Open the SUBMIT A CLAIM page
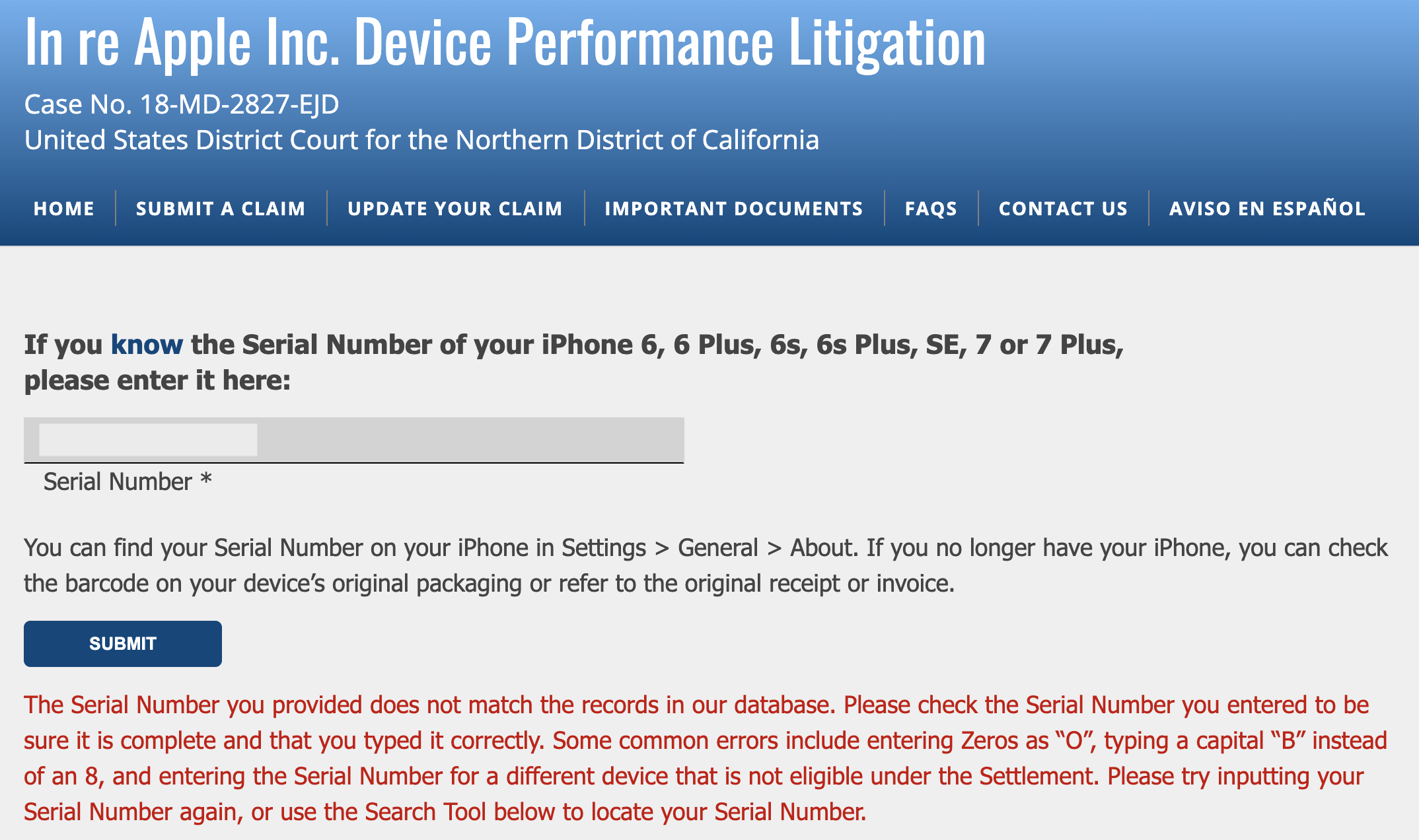The image size is (1419, 840). point(221,209)
